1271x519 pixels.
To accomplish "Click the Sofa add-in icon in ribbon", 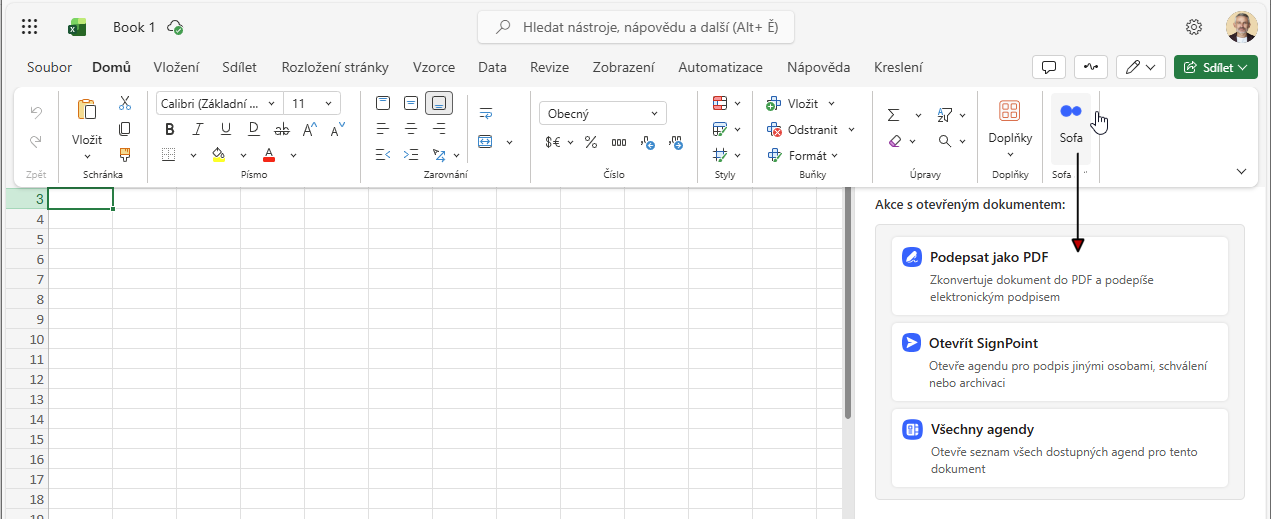I will point(1071,122).
